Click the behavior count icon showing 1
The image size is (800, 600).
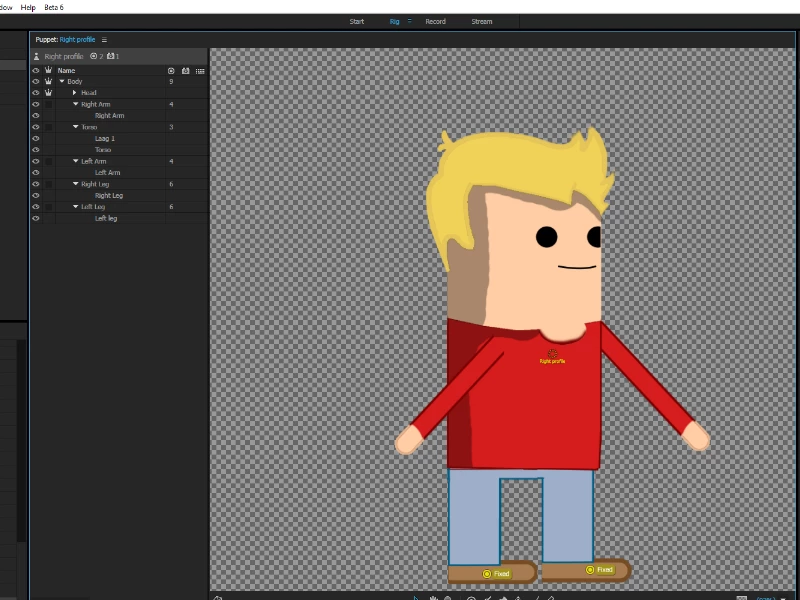[x=113, y=56]
